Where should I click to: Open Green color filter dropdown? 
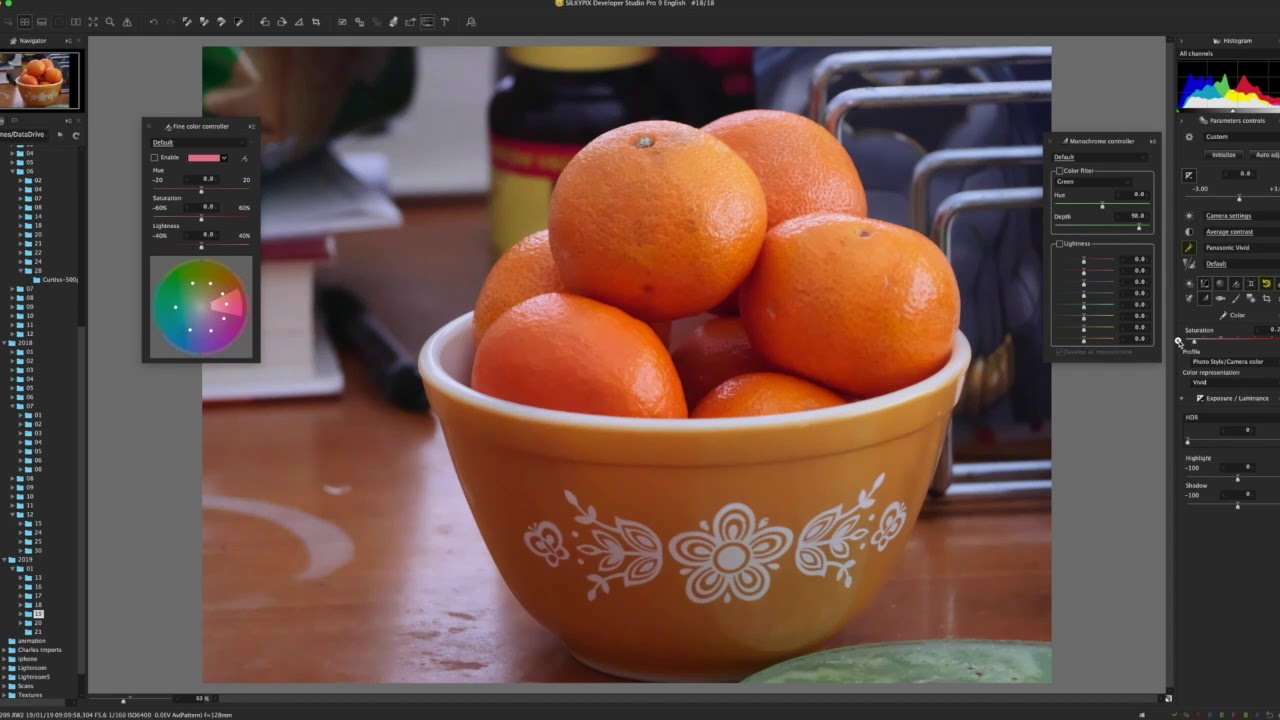coord(1094,182)
